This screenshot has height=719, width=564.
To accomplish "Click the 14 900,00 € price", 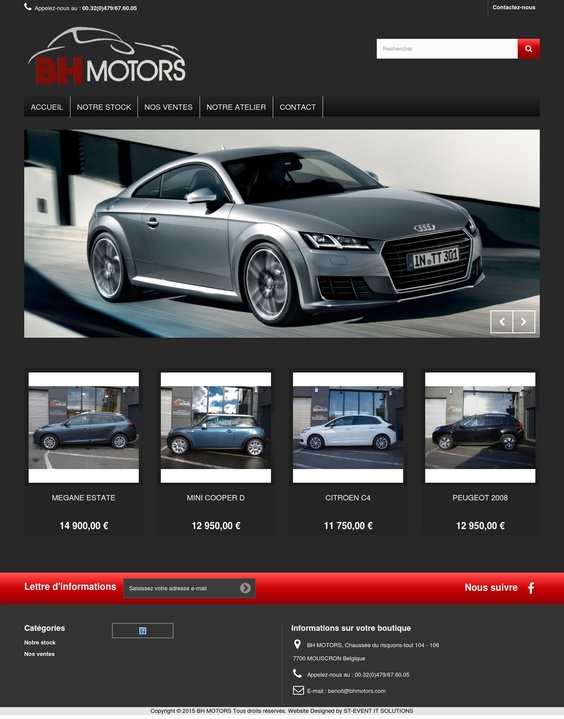I will (x=83, y=526).
